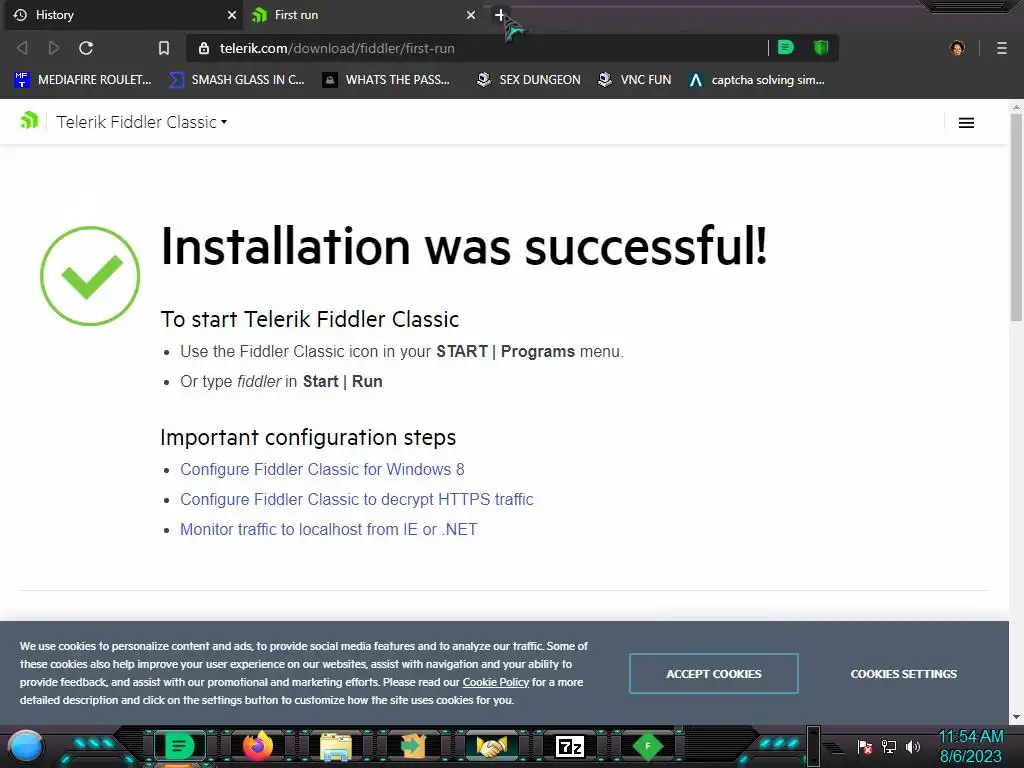Click ACCEPT COOKIES button
The height and width of the screenshot is (768, 1024).
714,673
